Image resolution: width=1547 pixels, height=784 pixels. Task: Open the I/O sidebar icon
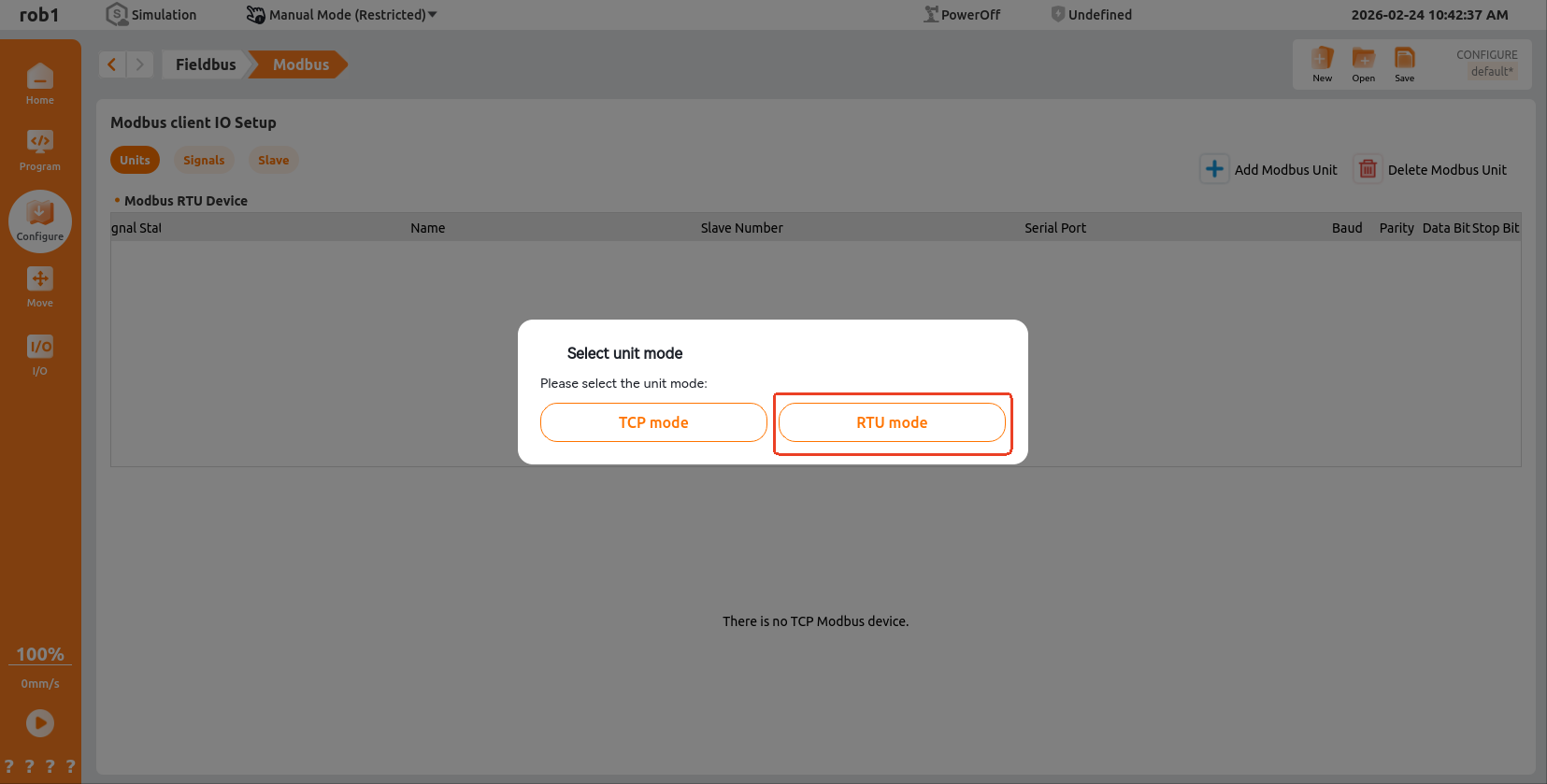(x=39, y=354)
